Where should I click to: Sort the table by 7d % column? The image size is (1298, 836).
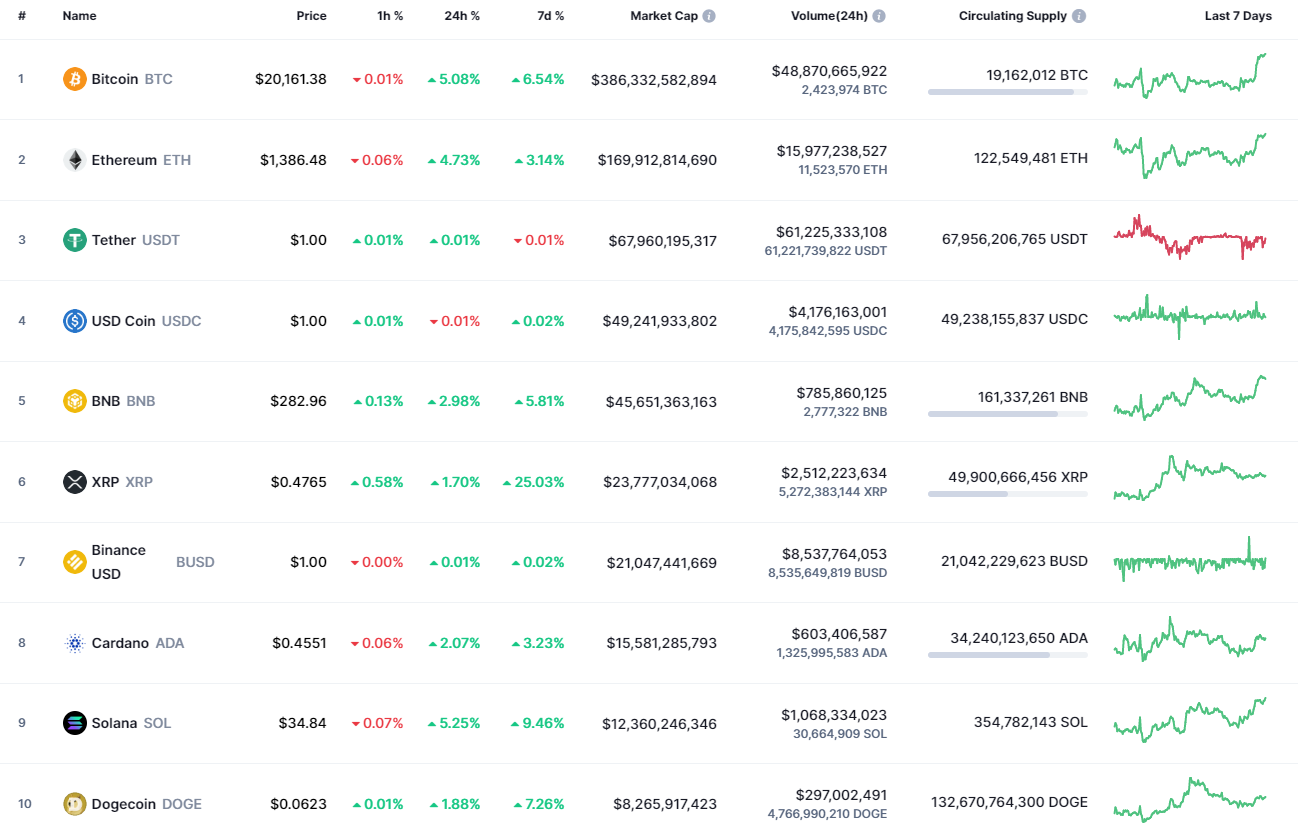tap(550, 15)
